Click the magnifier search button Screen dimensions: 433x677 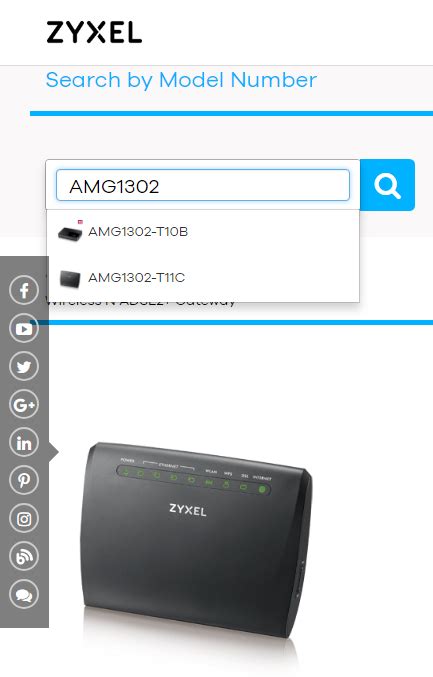(x=387, y=185)
